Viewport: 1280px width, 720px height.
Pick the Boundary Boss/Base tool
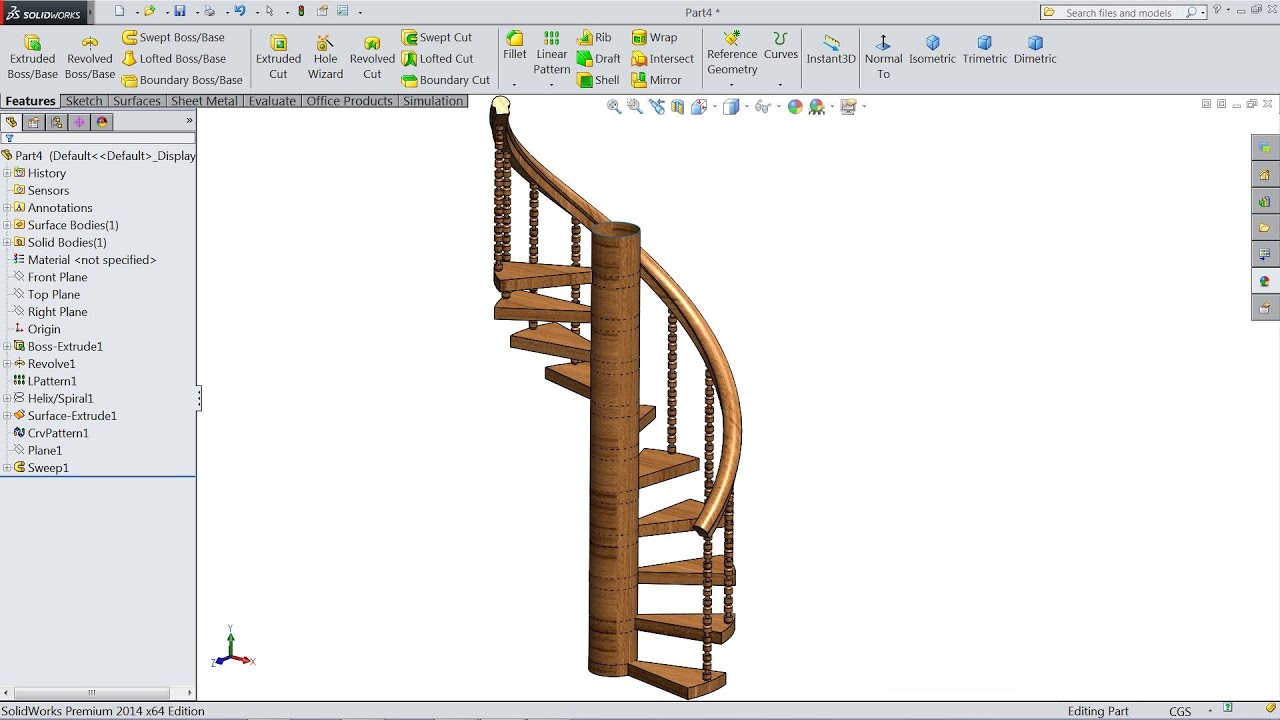(x=182, y=80)
